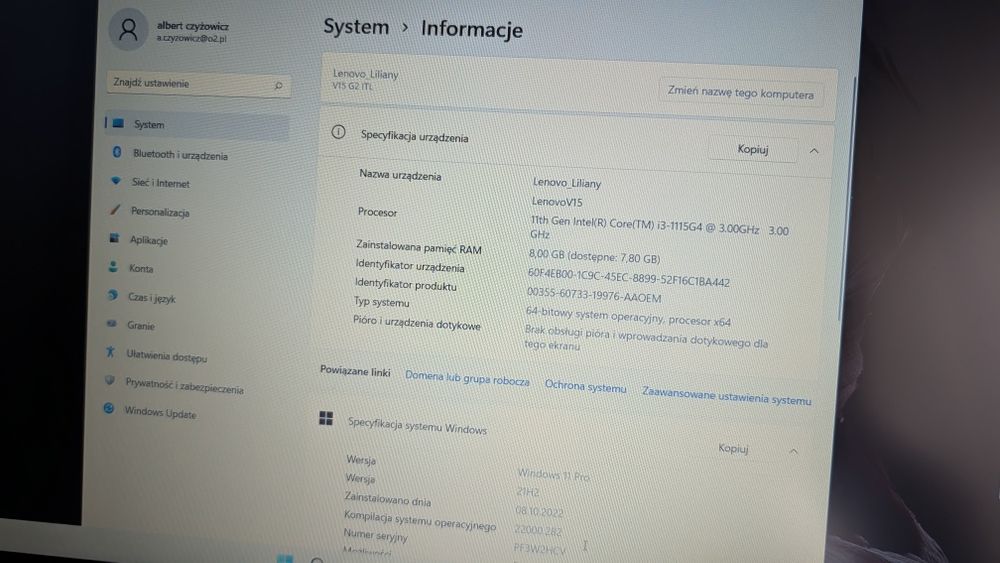Screen dimensions: 1000x563
Task: Collapse the Specyfikacja systemu Windows section
Action: point(793,451)
